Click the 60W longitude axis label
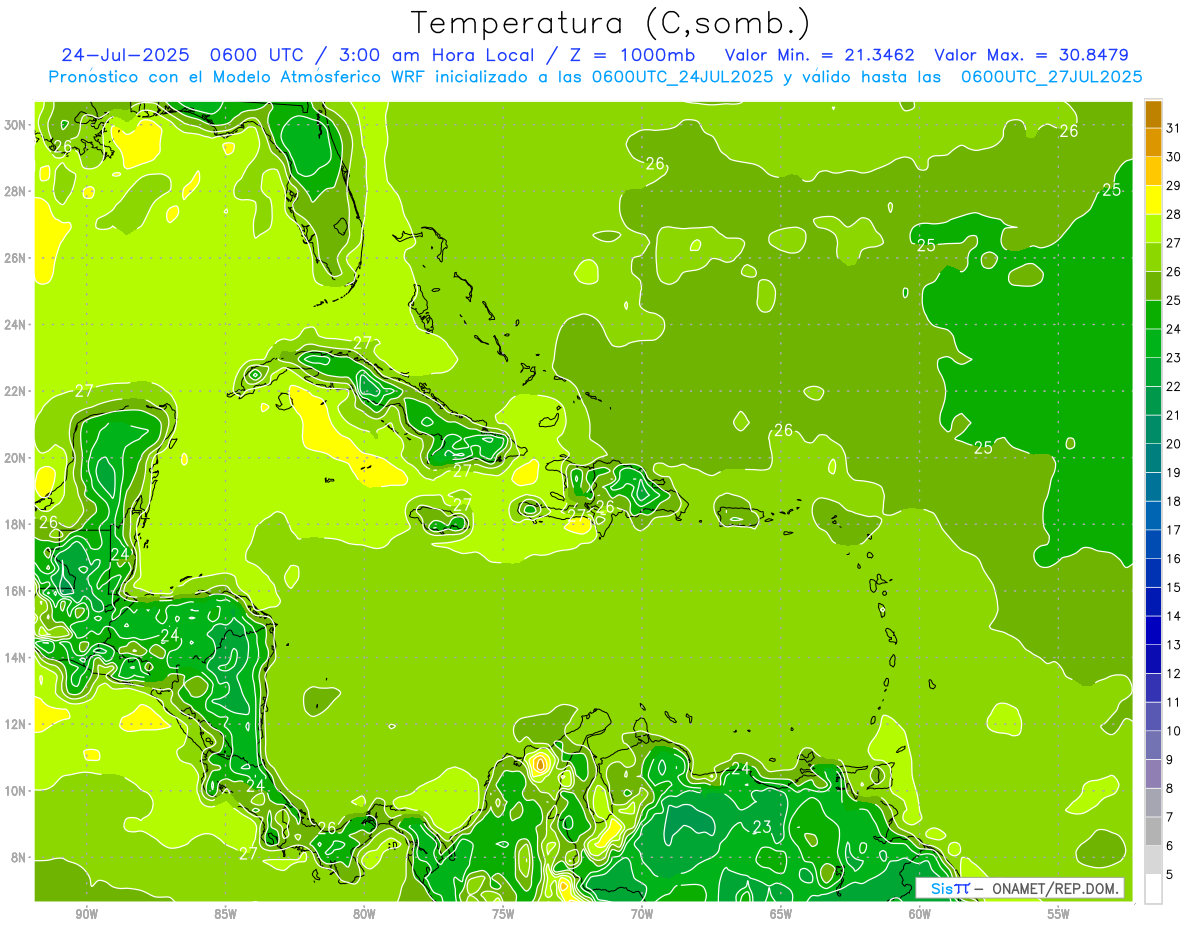The image size is (1200, 927). pyautogui.click(x=920, y=913)
